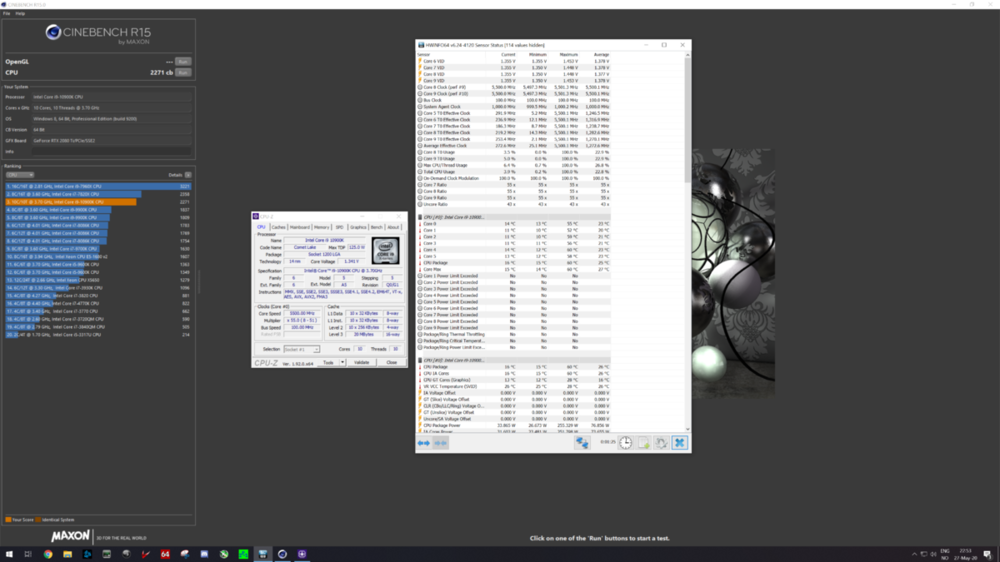Open the red 64 app on the taskbar
This screenshot has width=1000, height=562.
pyautogui.click(x=165, y=554)
